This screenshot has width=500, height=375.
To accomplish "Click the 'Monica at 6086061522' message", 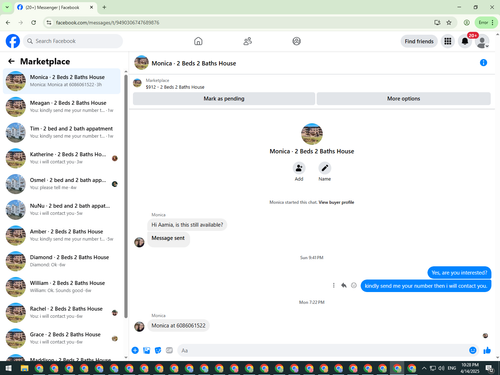I will tap(178, 325).
